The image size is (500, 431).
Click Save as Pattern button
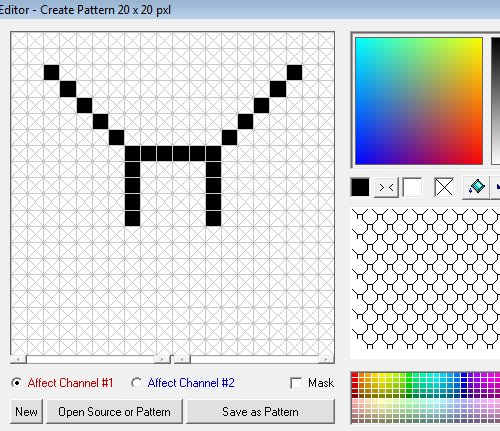click(260, 412)
